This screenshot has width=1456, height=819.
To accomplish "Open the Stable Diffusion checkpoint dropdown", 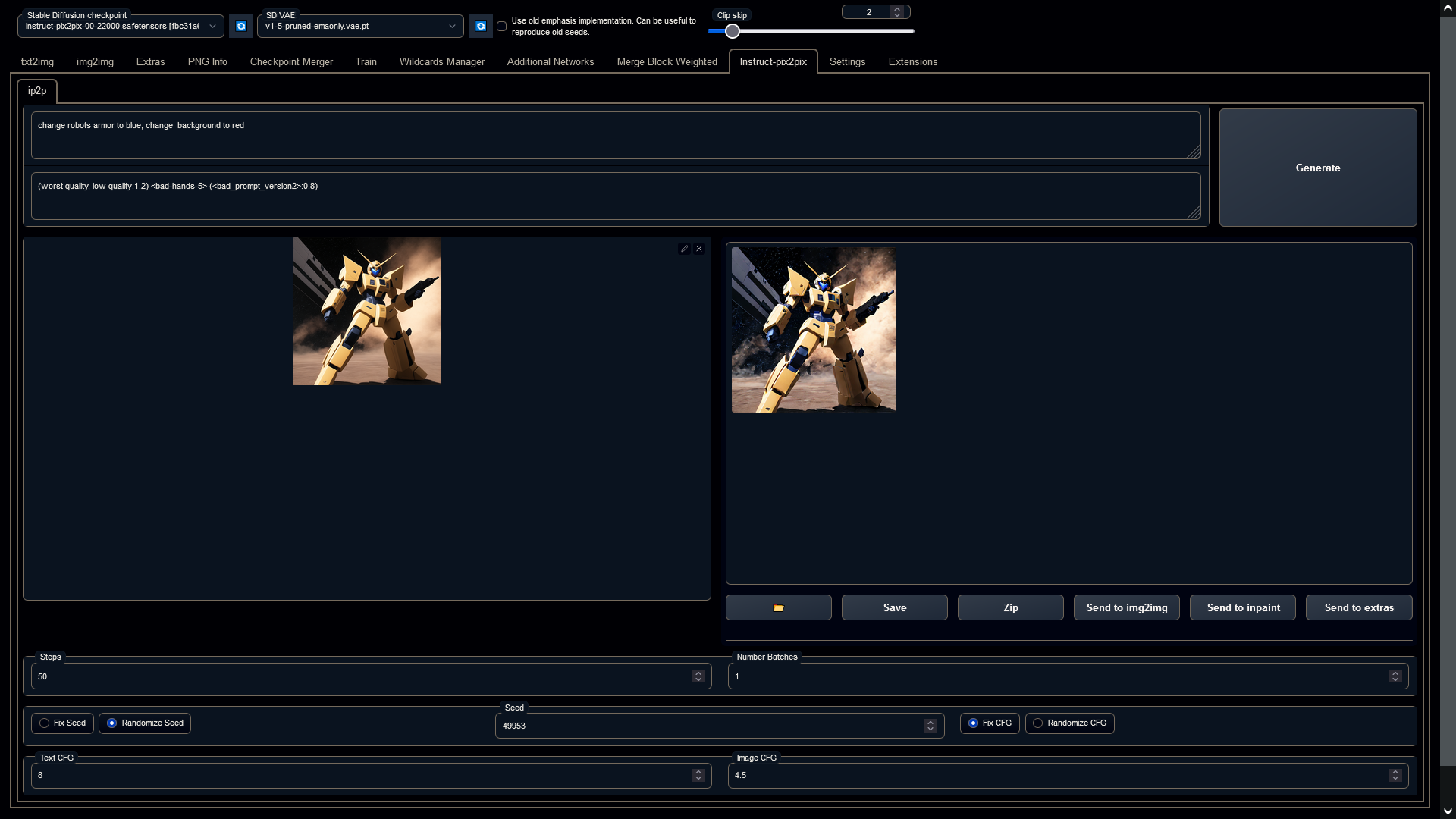I will click(121, 27).
